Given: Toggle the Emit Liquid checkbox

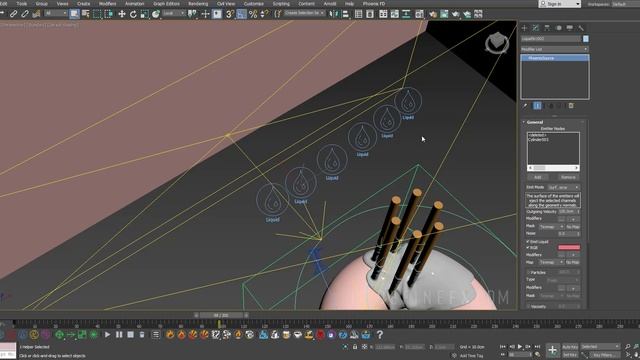Looking at the screenshot, I should coord(528,242).
